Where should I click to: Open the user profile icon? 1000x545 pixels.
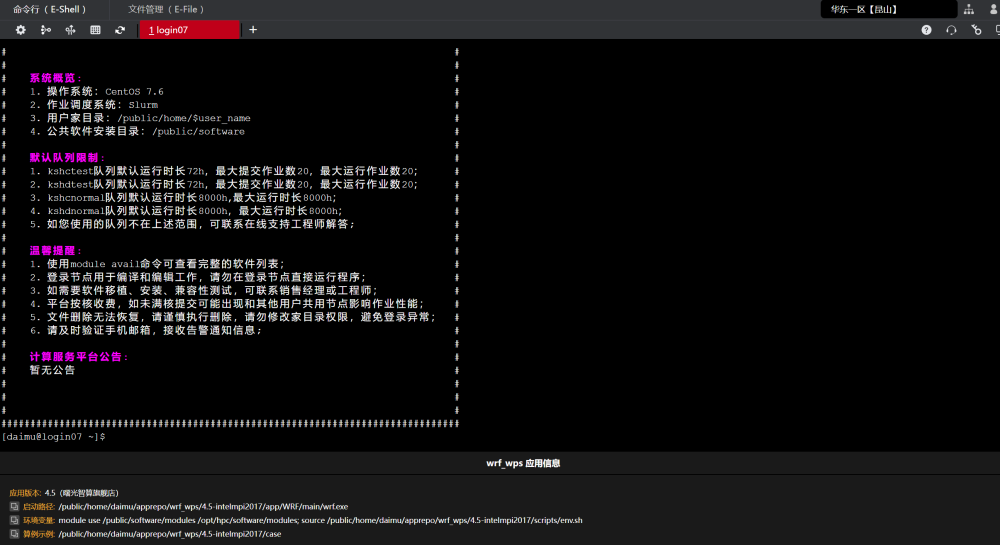(993, 9)
